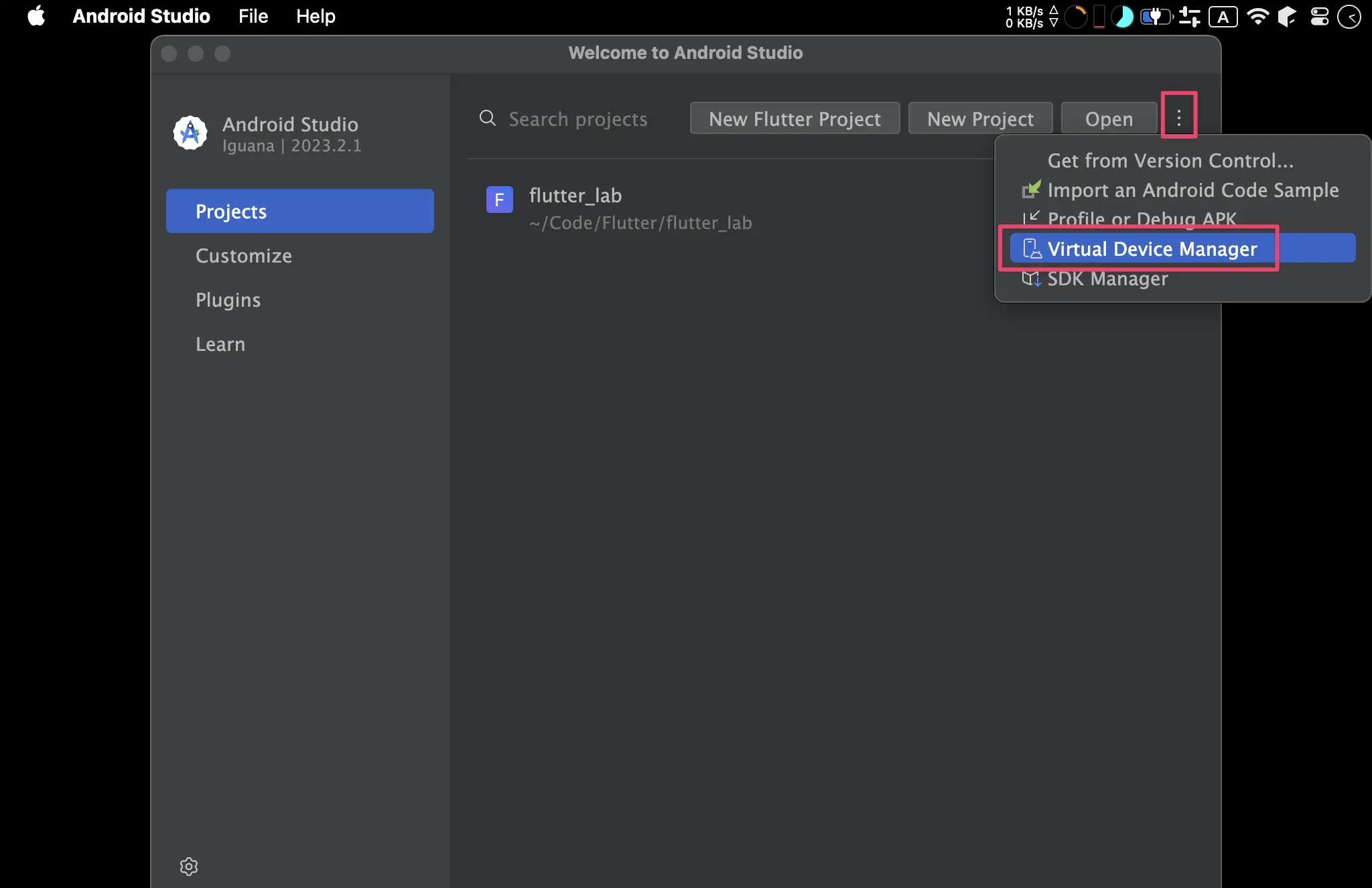Screen dimensions: 1372x888
Task: Click the New Project button
Action: 980,119
